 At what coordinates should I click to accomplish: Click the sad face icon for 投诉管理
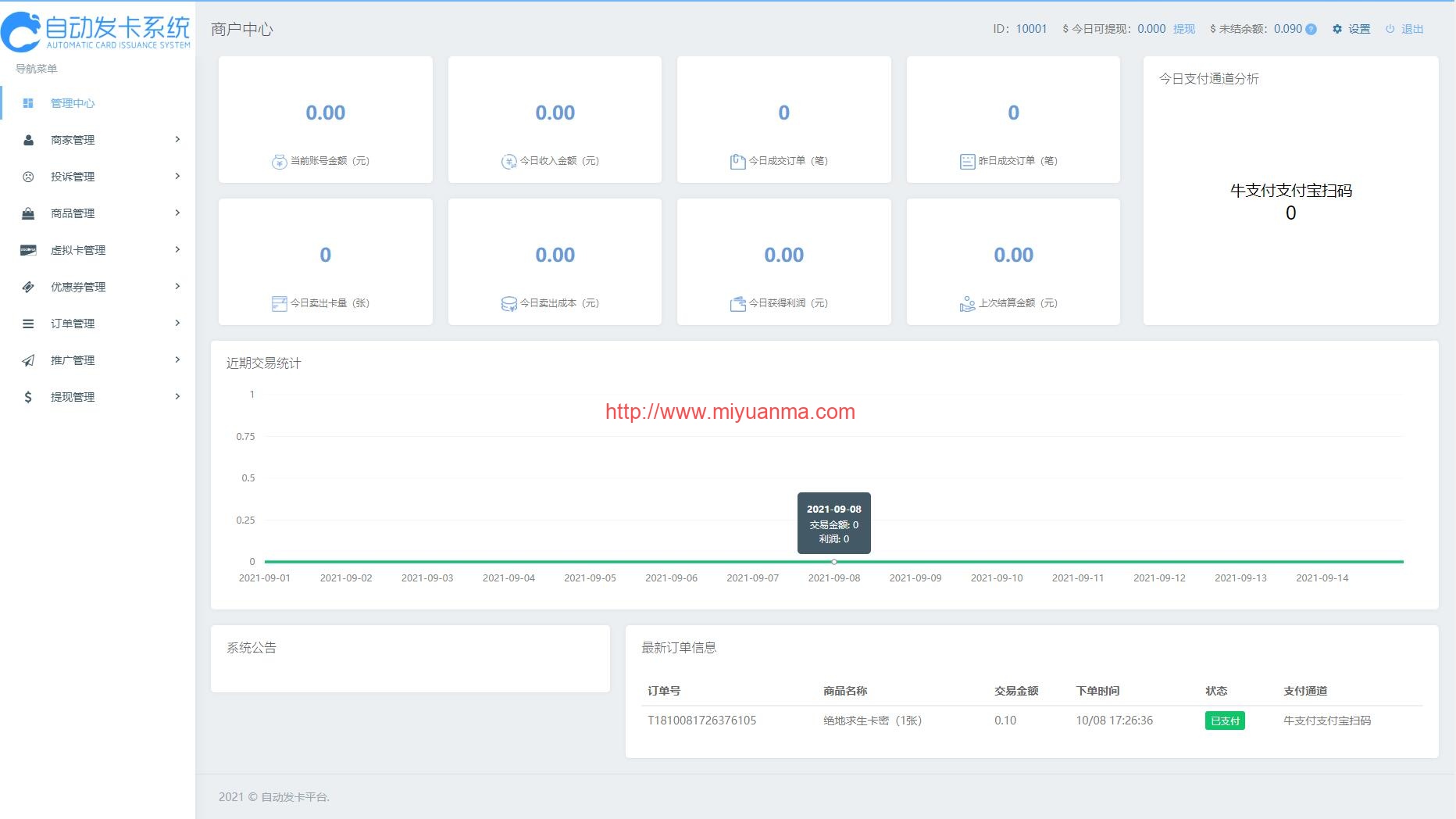28,177
